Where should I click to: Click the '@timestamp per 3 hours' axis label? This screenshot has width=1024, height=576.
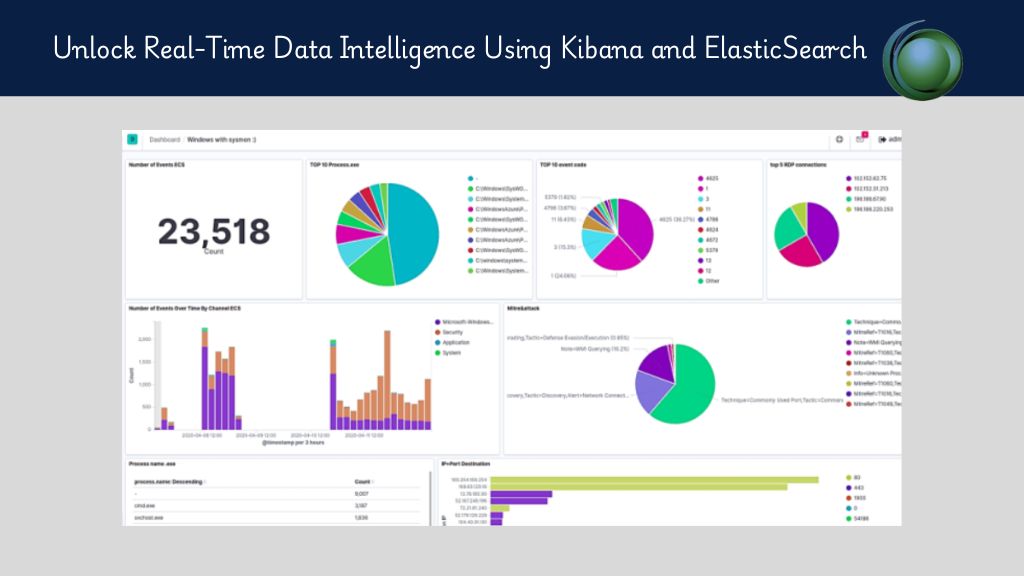293,443
